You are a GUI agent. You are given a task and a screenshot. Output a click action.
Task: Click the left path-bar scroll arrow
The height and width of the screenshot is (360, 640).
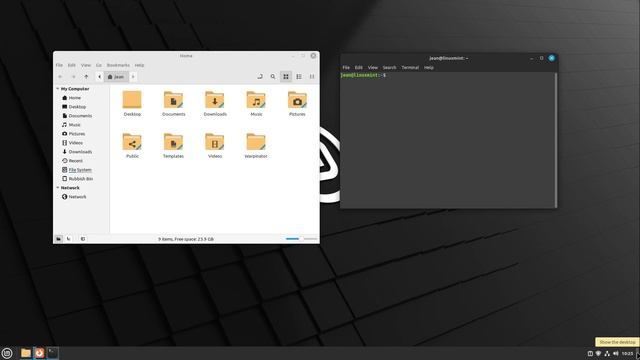[x=99, y=77]
